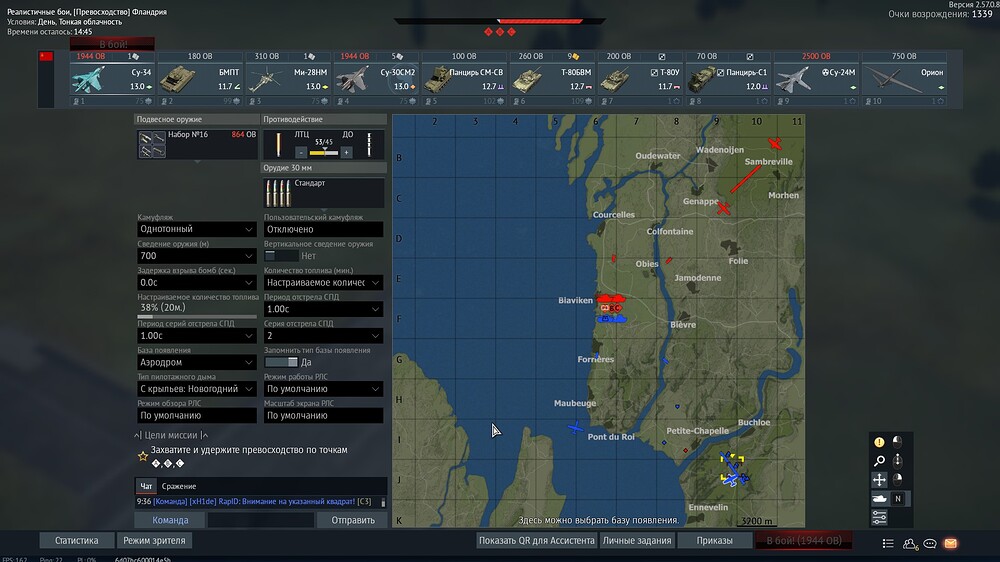
Task: Click the chat scrollbar handle
Action: tap(383, 502)
